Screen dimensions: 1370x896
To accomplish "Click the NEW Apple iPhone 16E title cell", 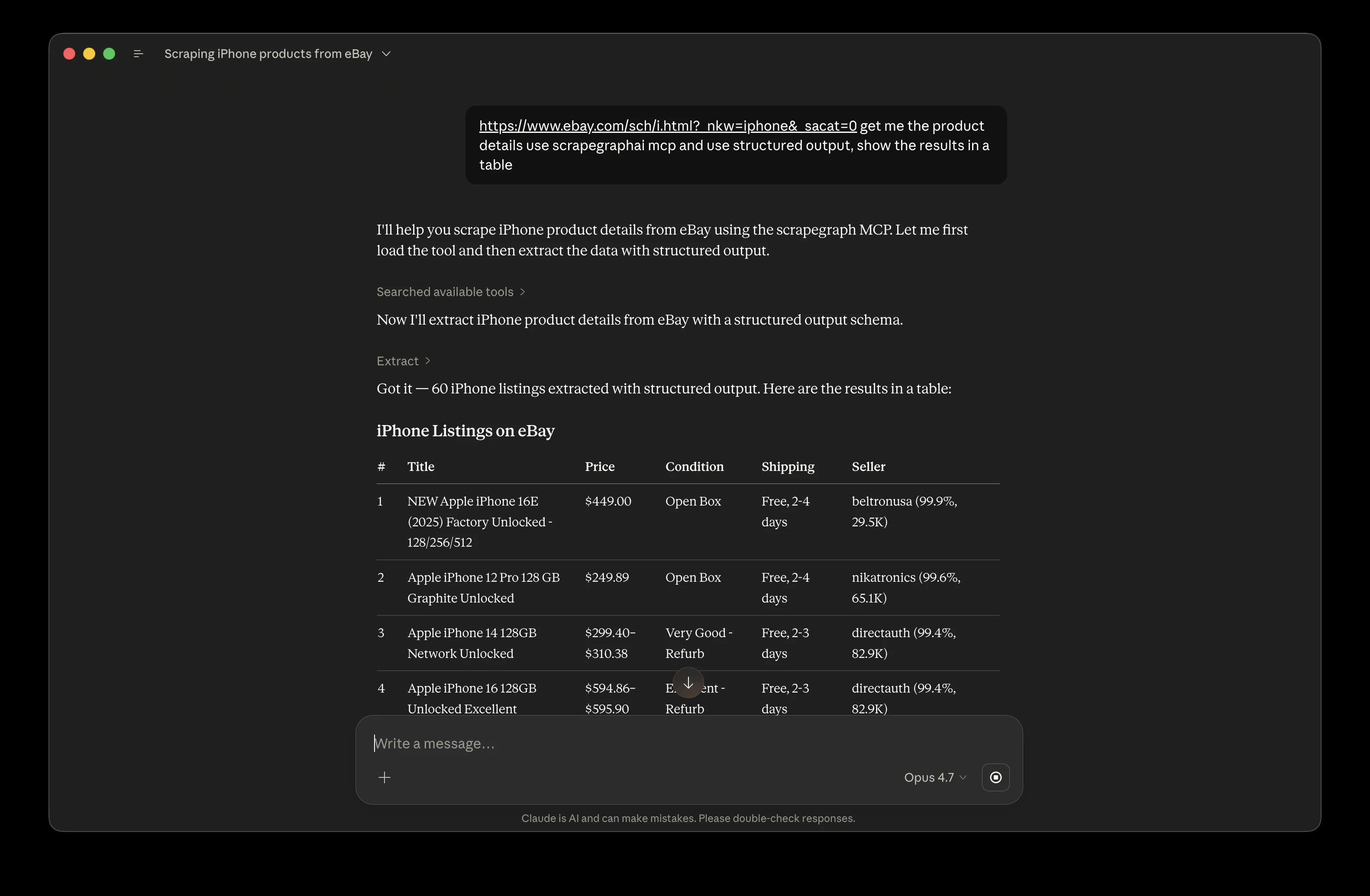I will (480, 522).
